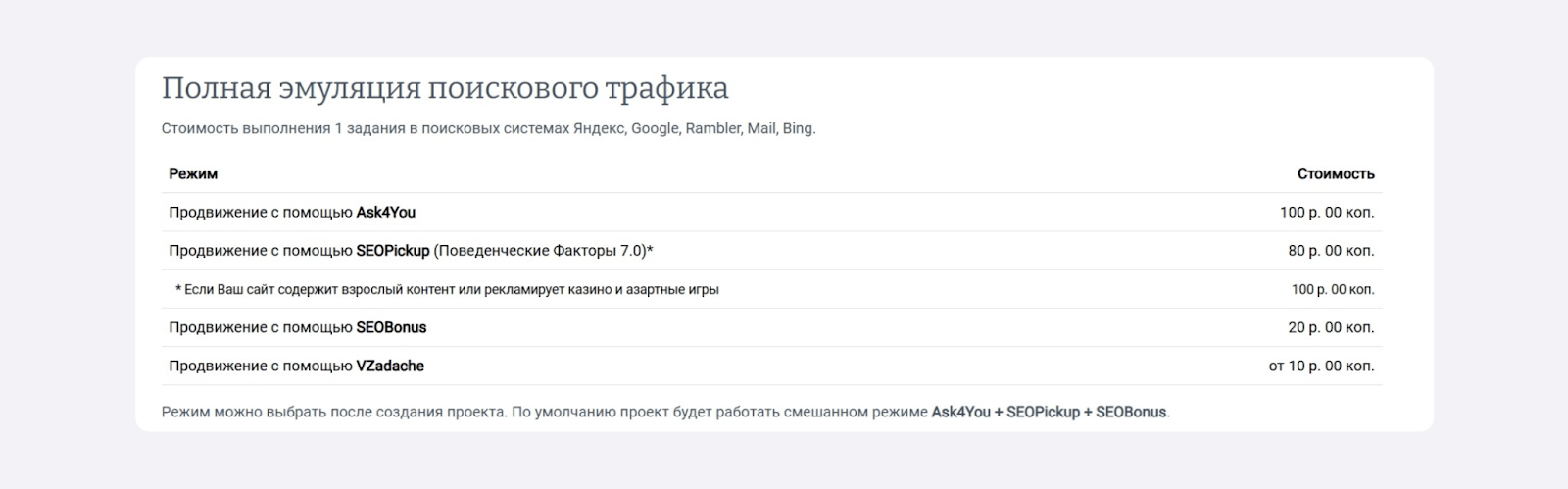1568x489 pixels.
Task: Select the bold VZadache name in table row
Action: pos(389,366)
